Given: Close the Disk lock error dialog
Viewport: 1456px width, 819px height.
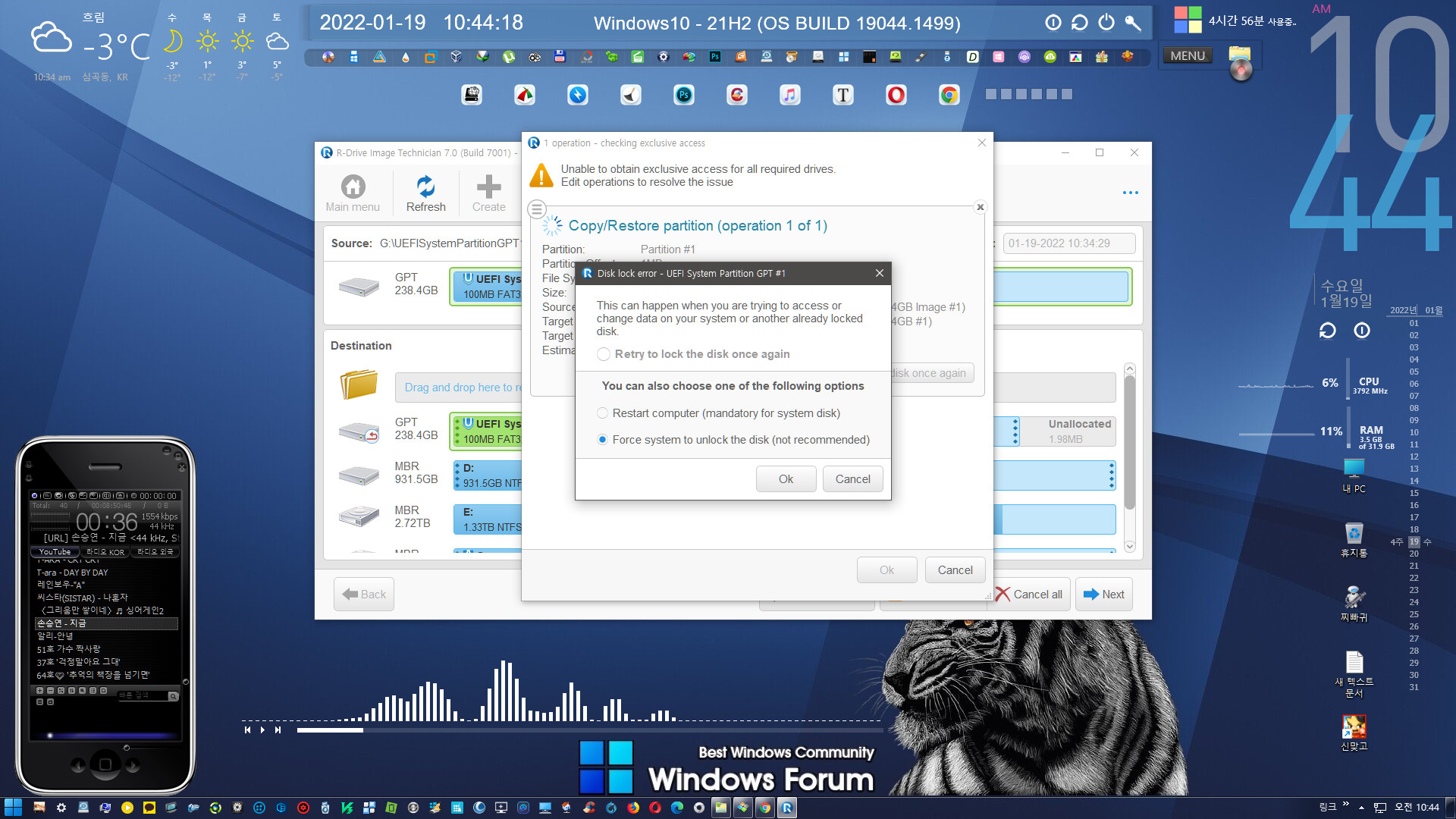Looking at the screenshot, I should [879, 273].
